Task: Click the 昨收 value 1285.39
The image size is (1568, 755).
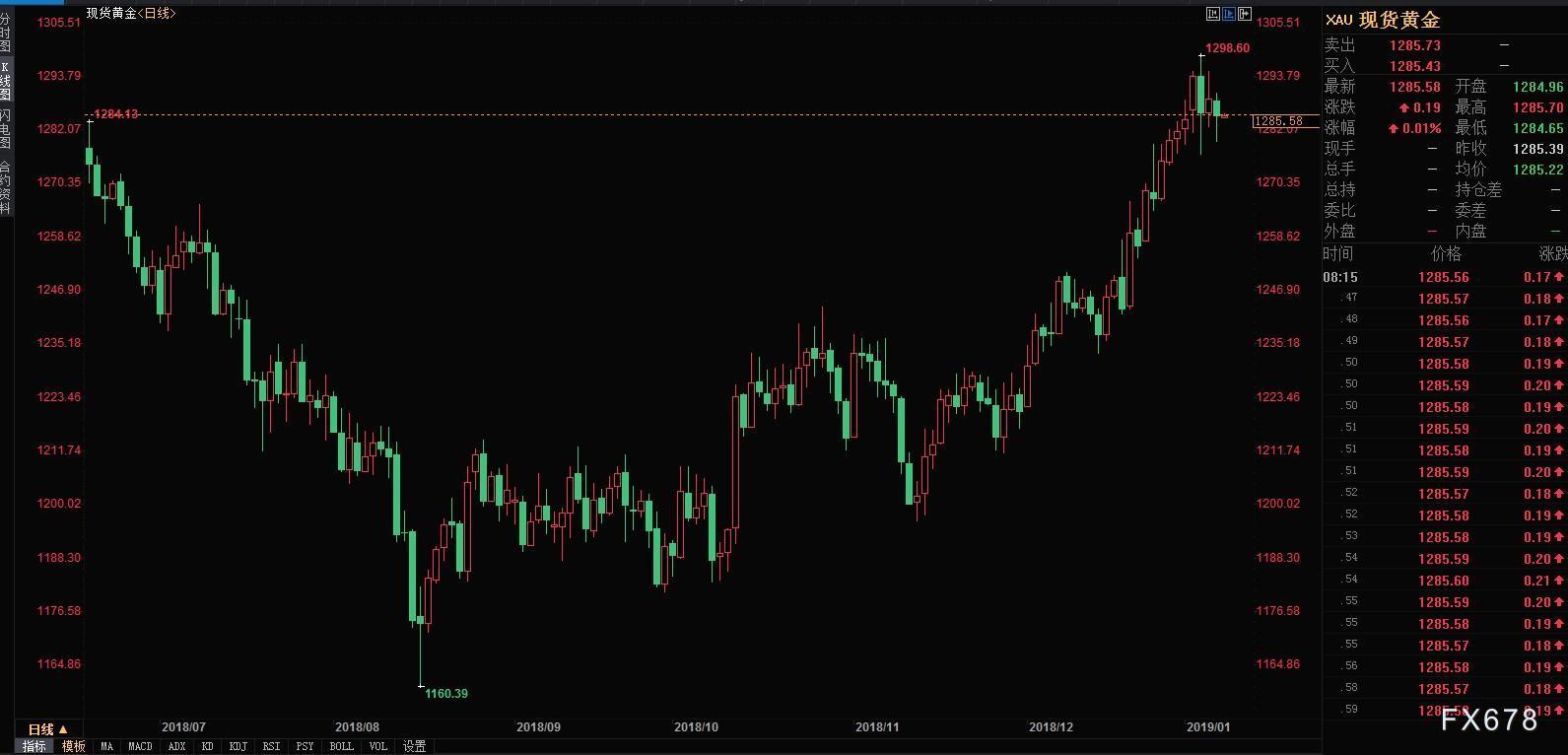Action: click(1538, 149)
